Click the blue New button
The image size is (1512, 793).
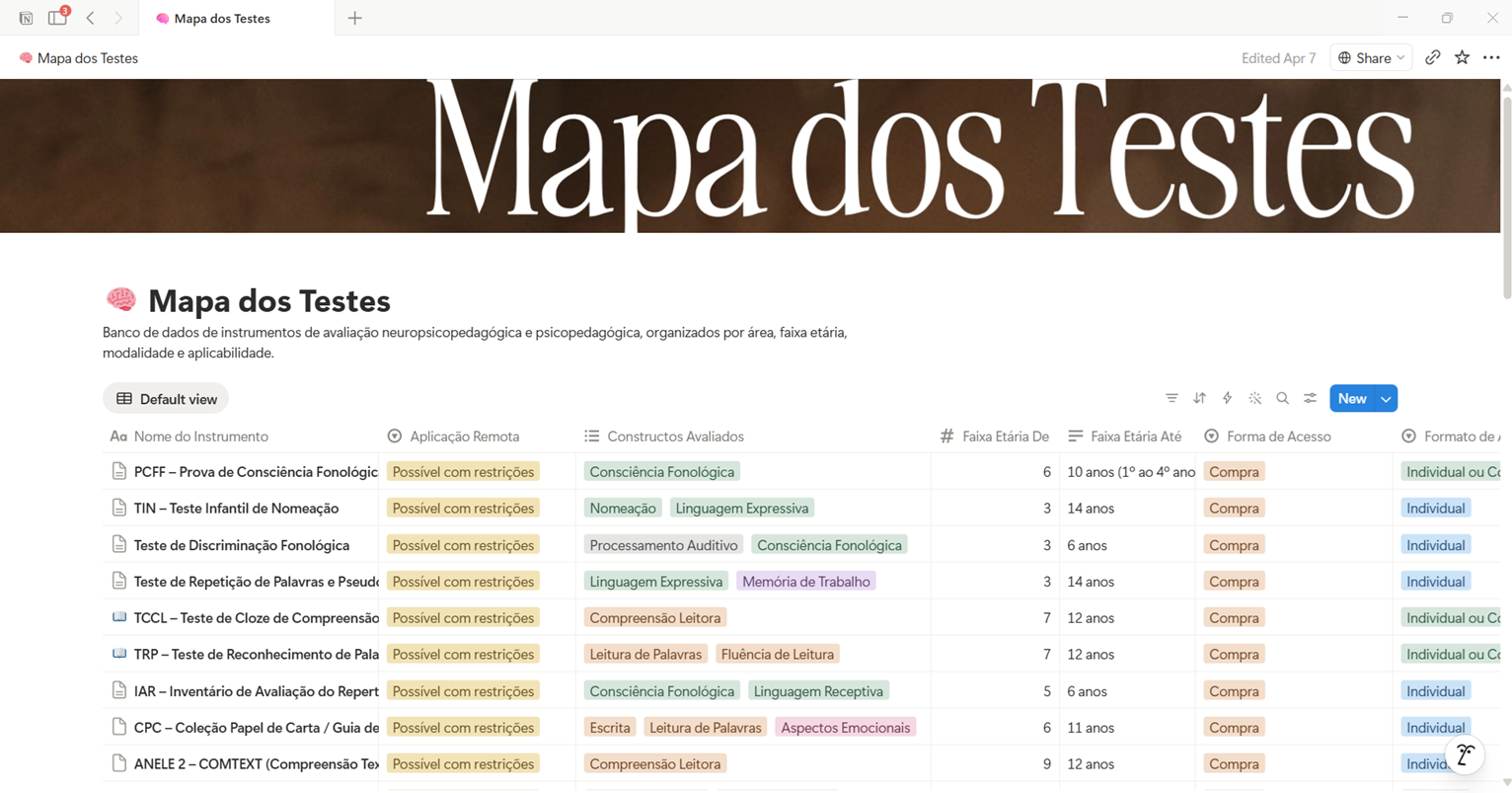tap(1351, 398)
